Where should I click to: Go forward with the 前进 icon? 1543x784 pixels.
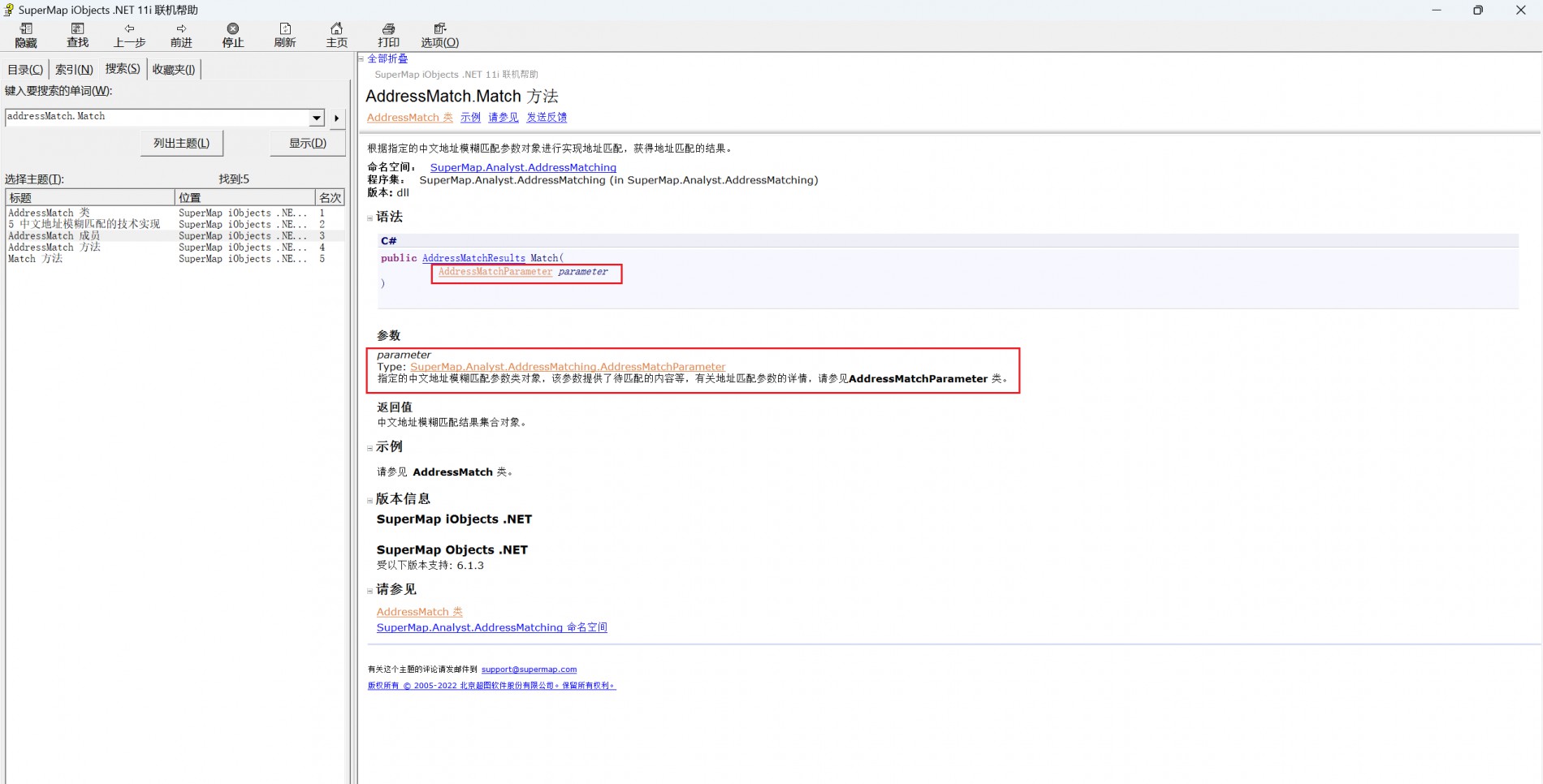point(181,35)
